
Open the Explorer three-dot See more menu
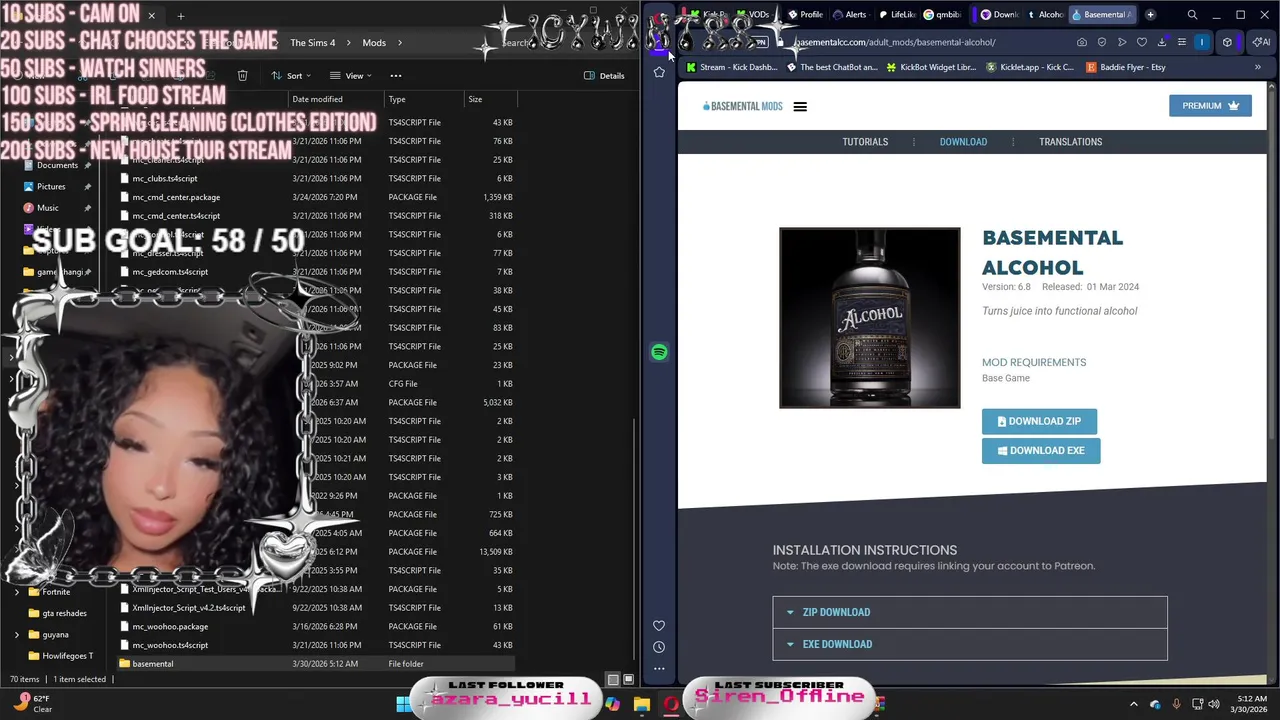[x=395, y=75]
